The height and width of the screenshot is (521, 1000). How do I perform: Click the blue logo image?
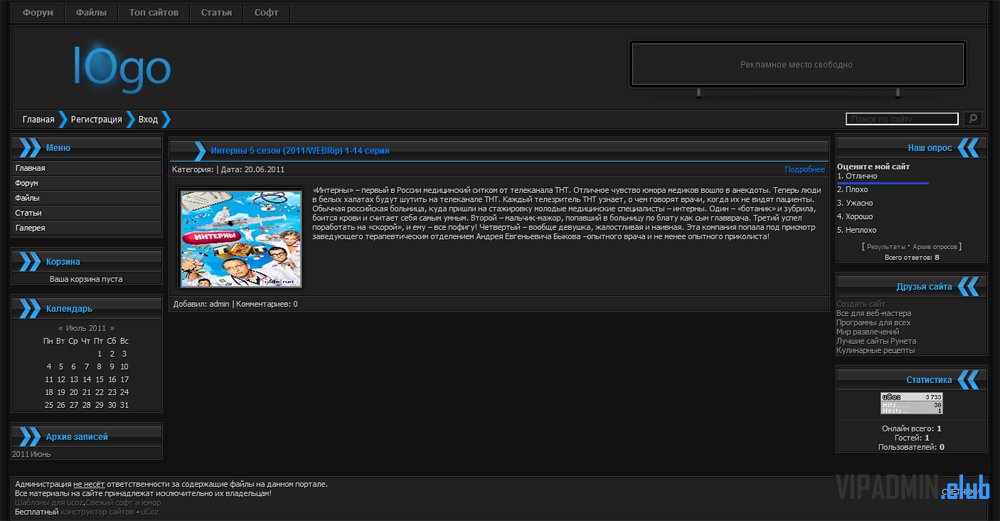pos(121,67)
